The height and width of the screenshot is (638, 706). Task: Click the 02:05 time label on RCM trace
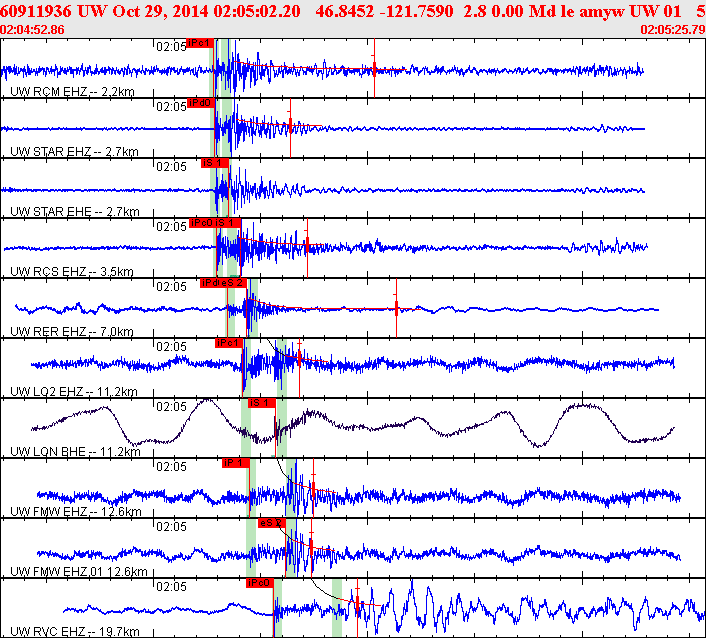tap(171, 47)
